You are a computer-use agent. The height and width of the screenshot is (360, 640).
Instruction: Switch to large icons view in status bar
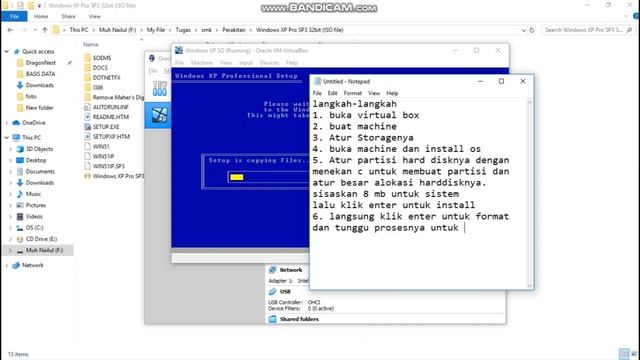pyautogui.click(x=634, y=354)
